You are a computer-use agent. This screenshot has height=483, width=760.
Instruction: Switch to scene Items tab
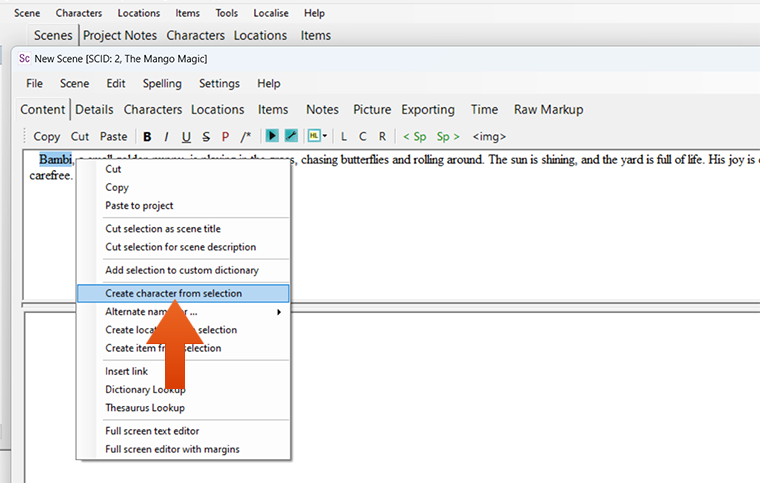[x=273, y=110]
